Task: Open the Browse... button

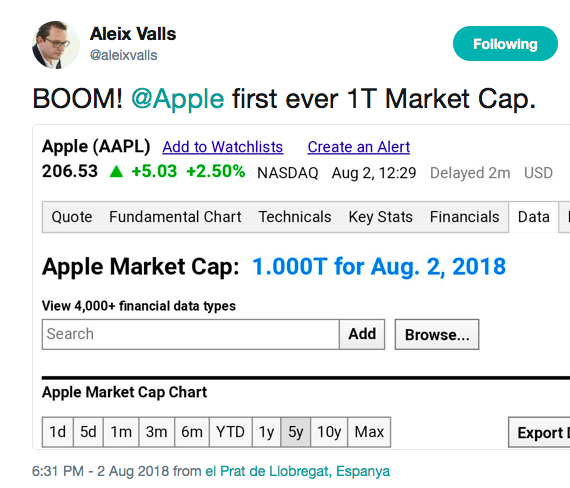Action: pos(437,335)
